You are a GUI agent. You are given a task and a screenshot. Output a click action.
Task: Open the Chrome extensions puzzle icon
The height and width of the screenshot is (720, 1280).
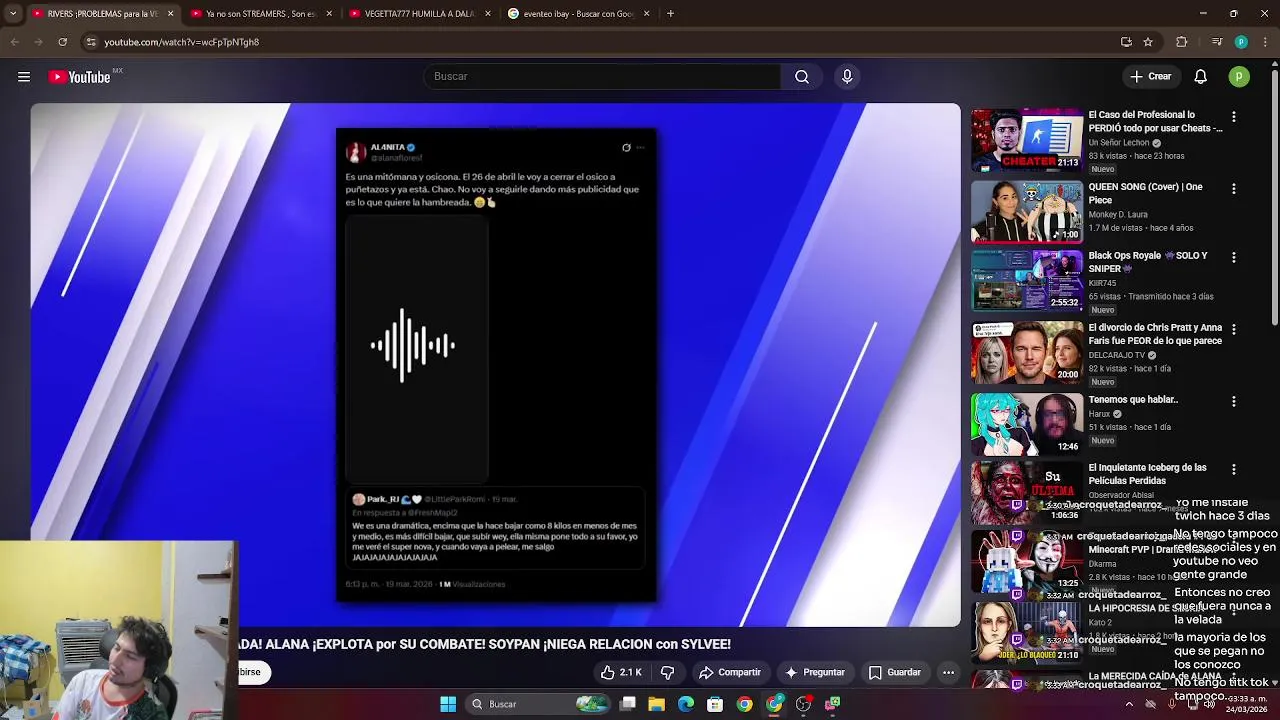point(1181,42)
